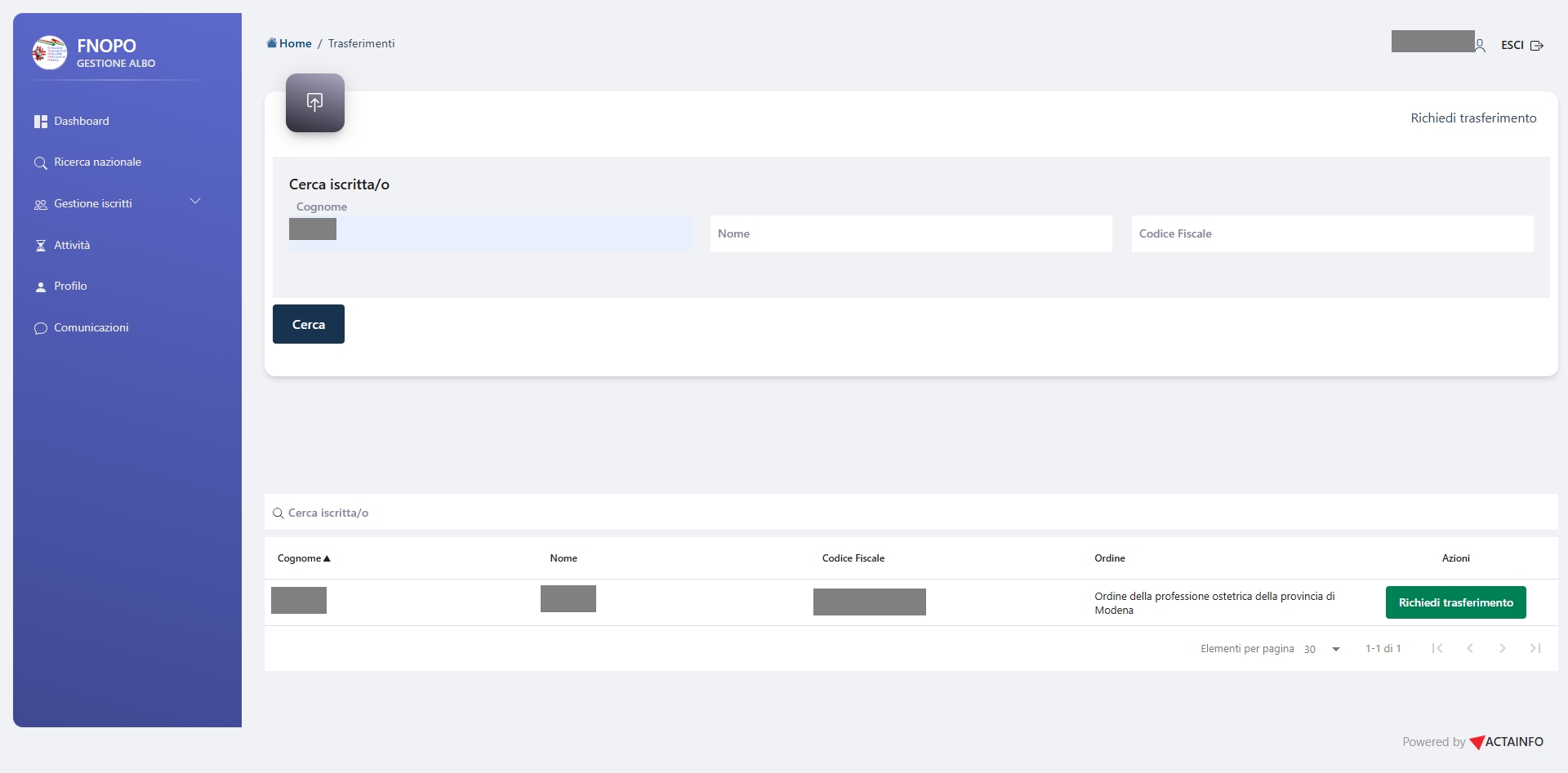Screen dimensions: 1568x773
Task: Jump to first page arrow
Action: 1437,648
